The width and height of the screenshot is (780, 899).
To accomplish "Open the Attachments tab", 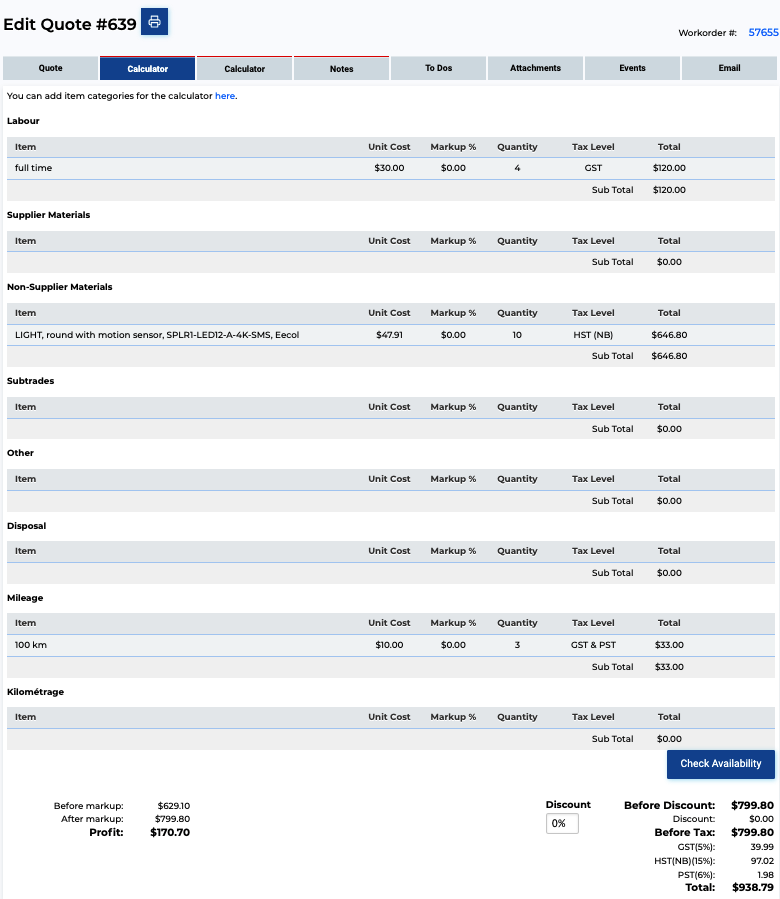I will click(x=535, y=68).
